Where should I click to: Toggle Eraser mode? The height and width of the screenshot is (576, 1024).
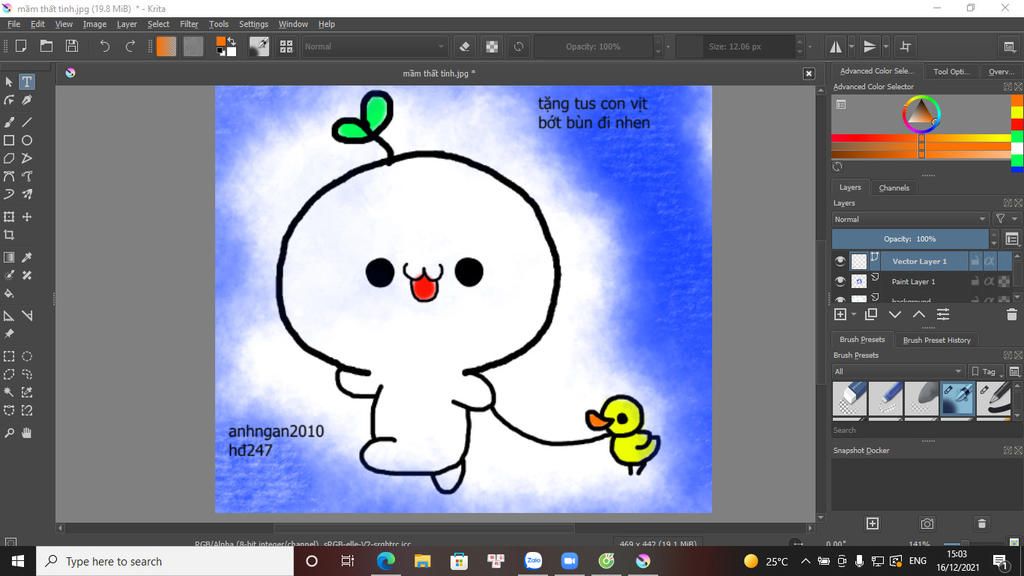464,46
